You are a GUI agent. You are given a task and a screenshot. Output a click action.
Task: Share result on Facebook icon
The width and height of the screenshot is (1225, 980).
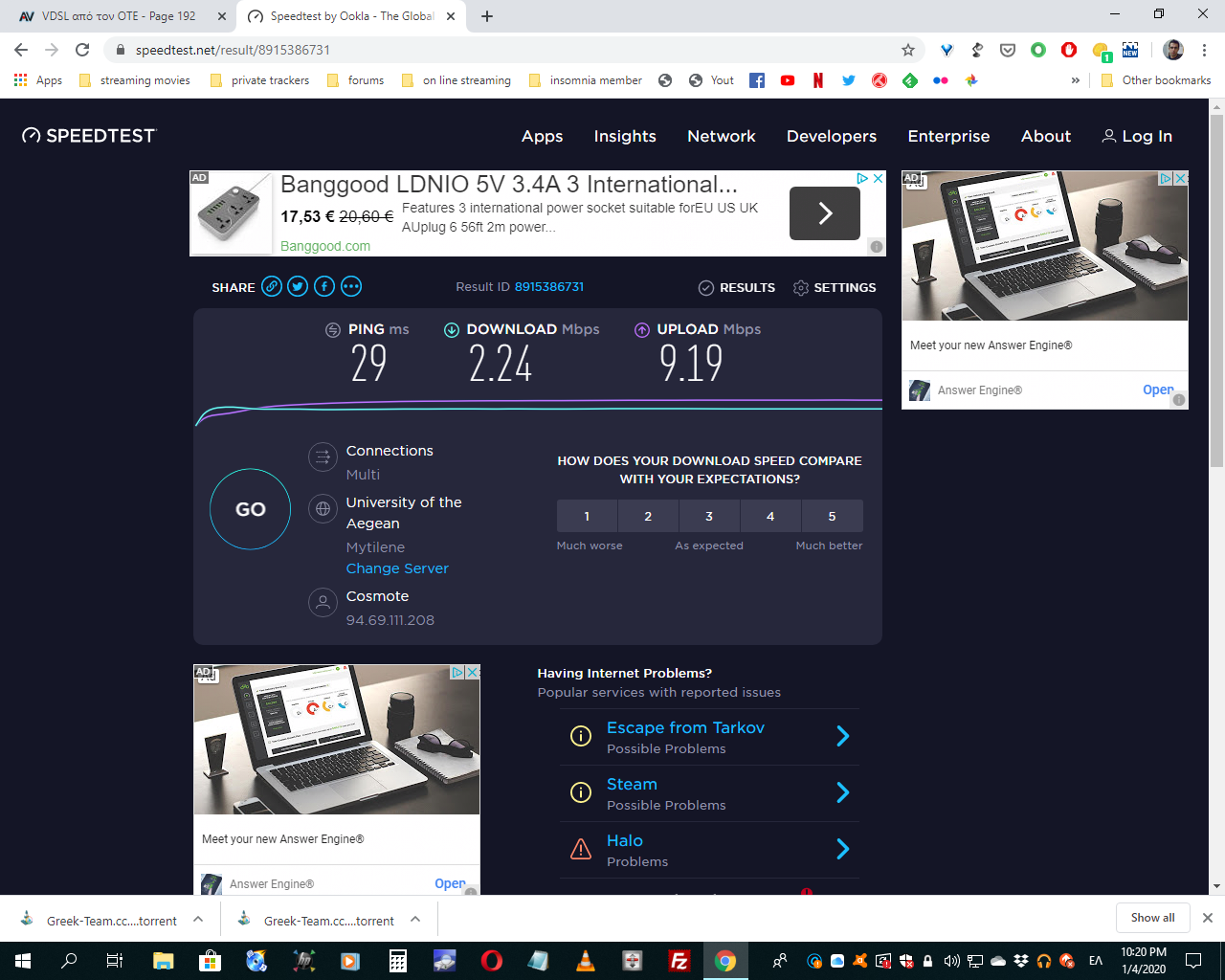[324, 286]
